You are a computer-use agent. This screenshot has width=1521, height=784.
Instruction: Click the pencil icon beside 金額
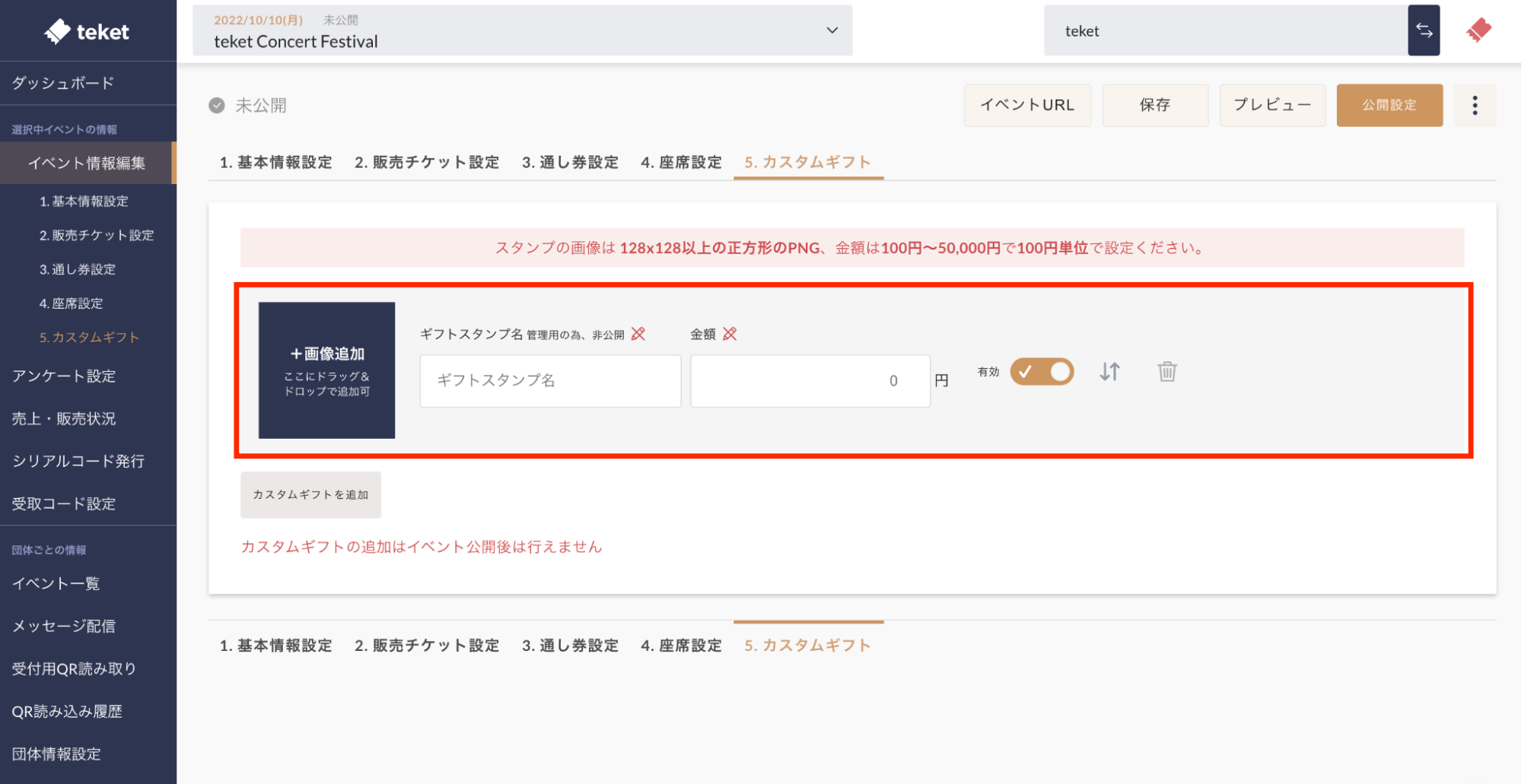[x=730, y=334]
